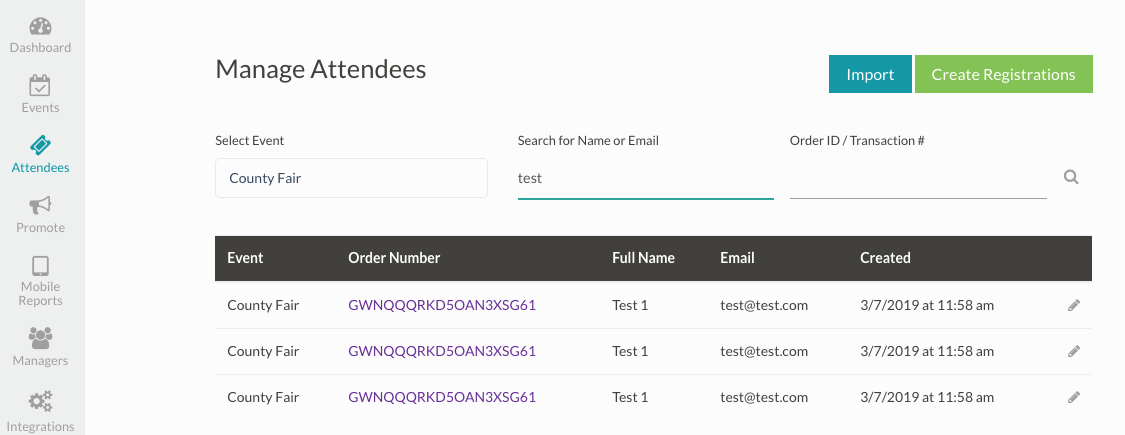Open the Managers people icon
Viewport: 1125px width, 435px height.
tap(40, 338)
